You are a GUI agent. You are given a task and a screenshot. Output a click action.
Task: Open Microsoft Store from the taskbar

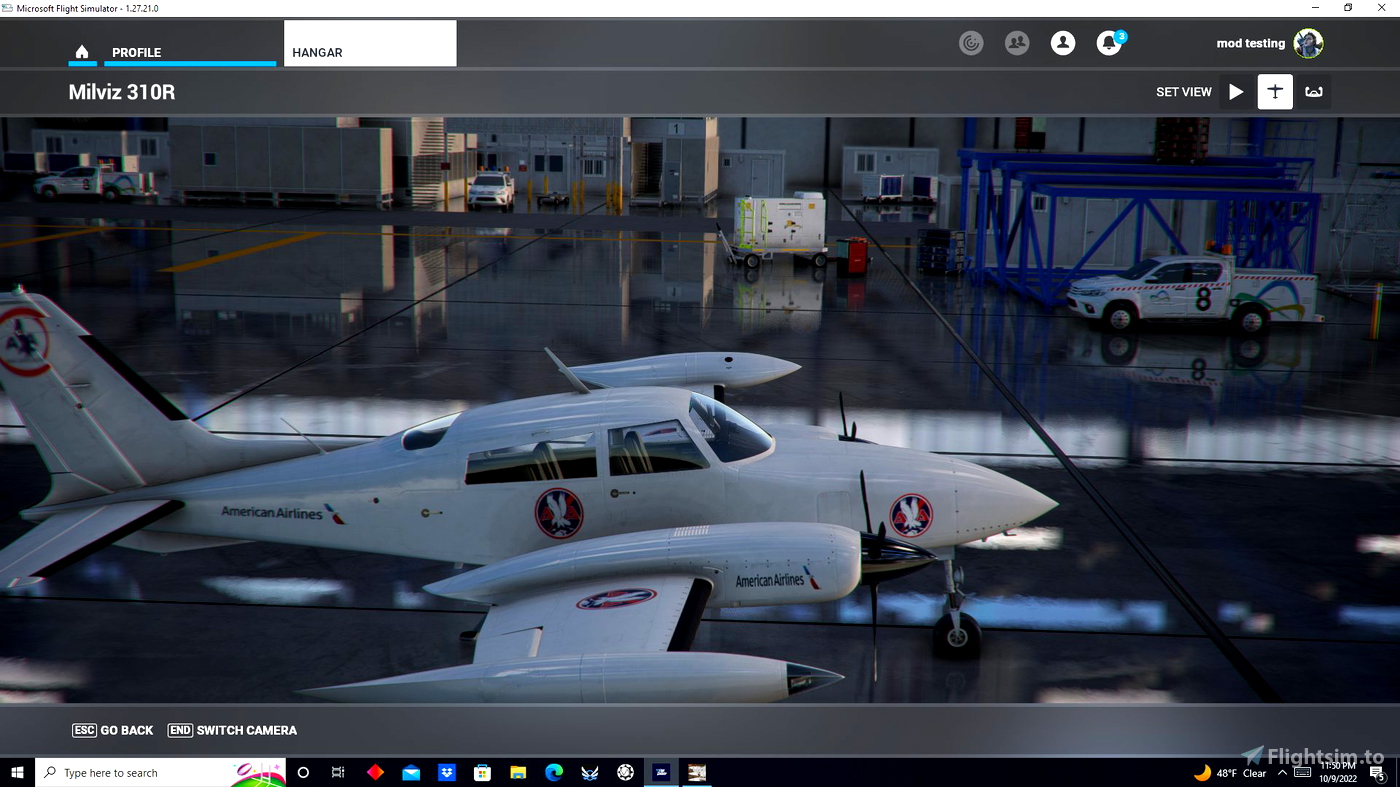(482, 773)
